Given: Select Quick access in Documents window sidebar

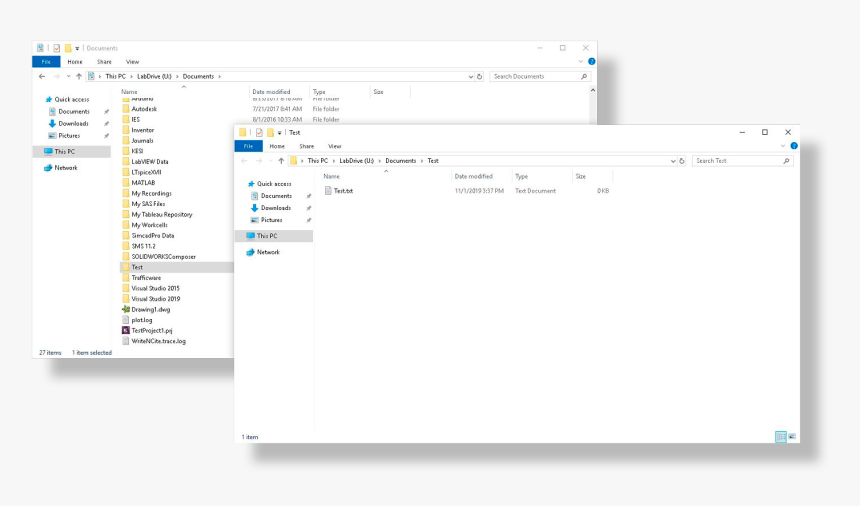Looking at the screenshot, I should [71, 100].
